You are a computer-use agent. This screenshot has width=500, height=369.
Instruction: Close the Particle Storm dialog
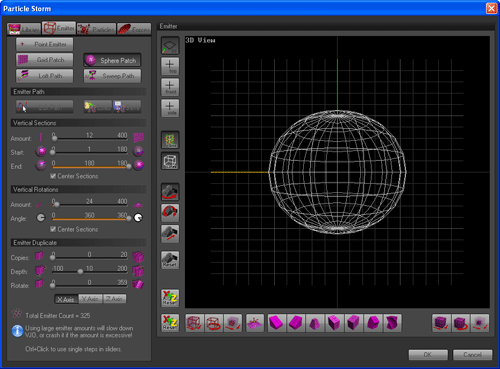[x=491, y=8]
